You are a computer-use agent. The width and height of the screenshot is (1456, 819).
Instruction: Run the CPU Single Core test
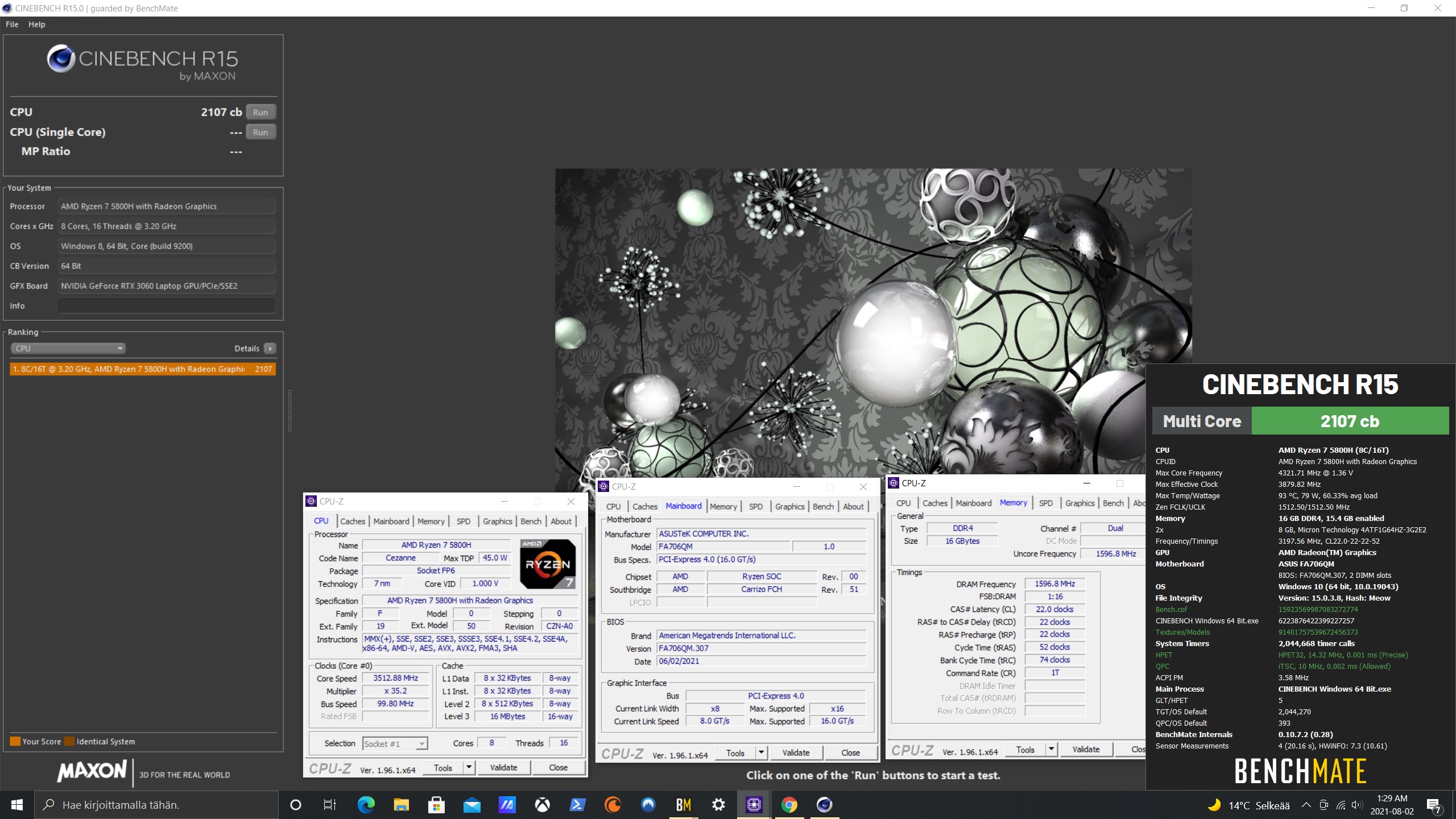[260, 132]
